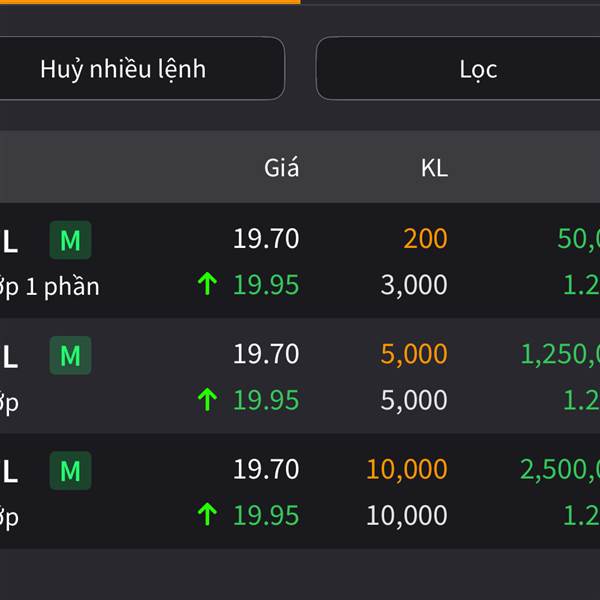Viewport: 600px width, 600px height.
Task: Select the orange 10,000 volume value
Action: click(x=407, y=469)
